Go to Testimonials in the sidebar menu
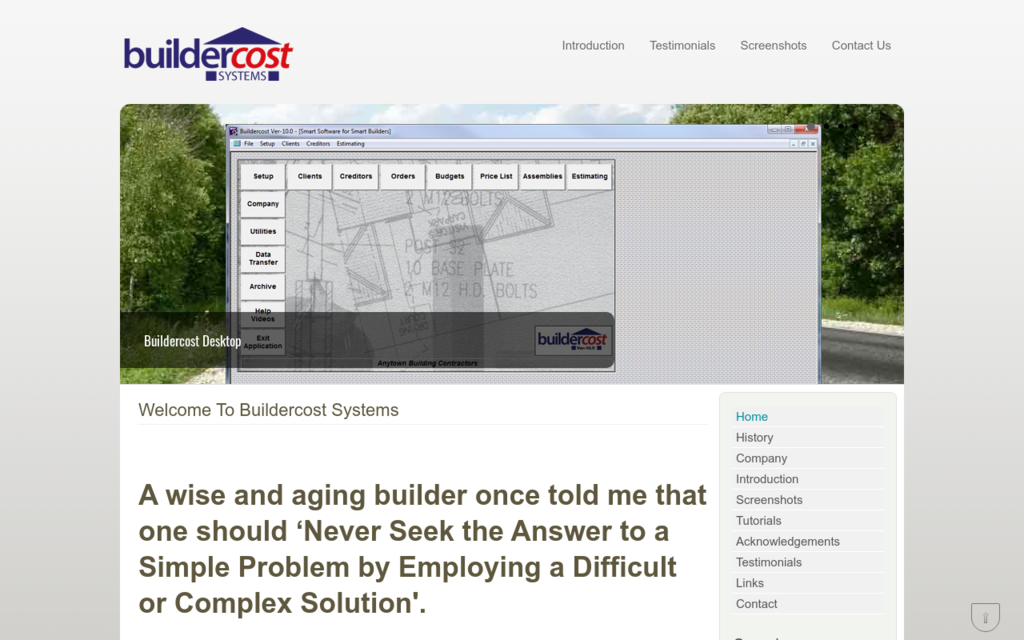 [x=769, y=563]
